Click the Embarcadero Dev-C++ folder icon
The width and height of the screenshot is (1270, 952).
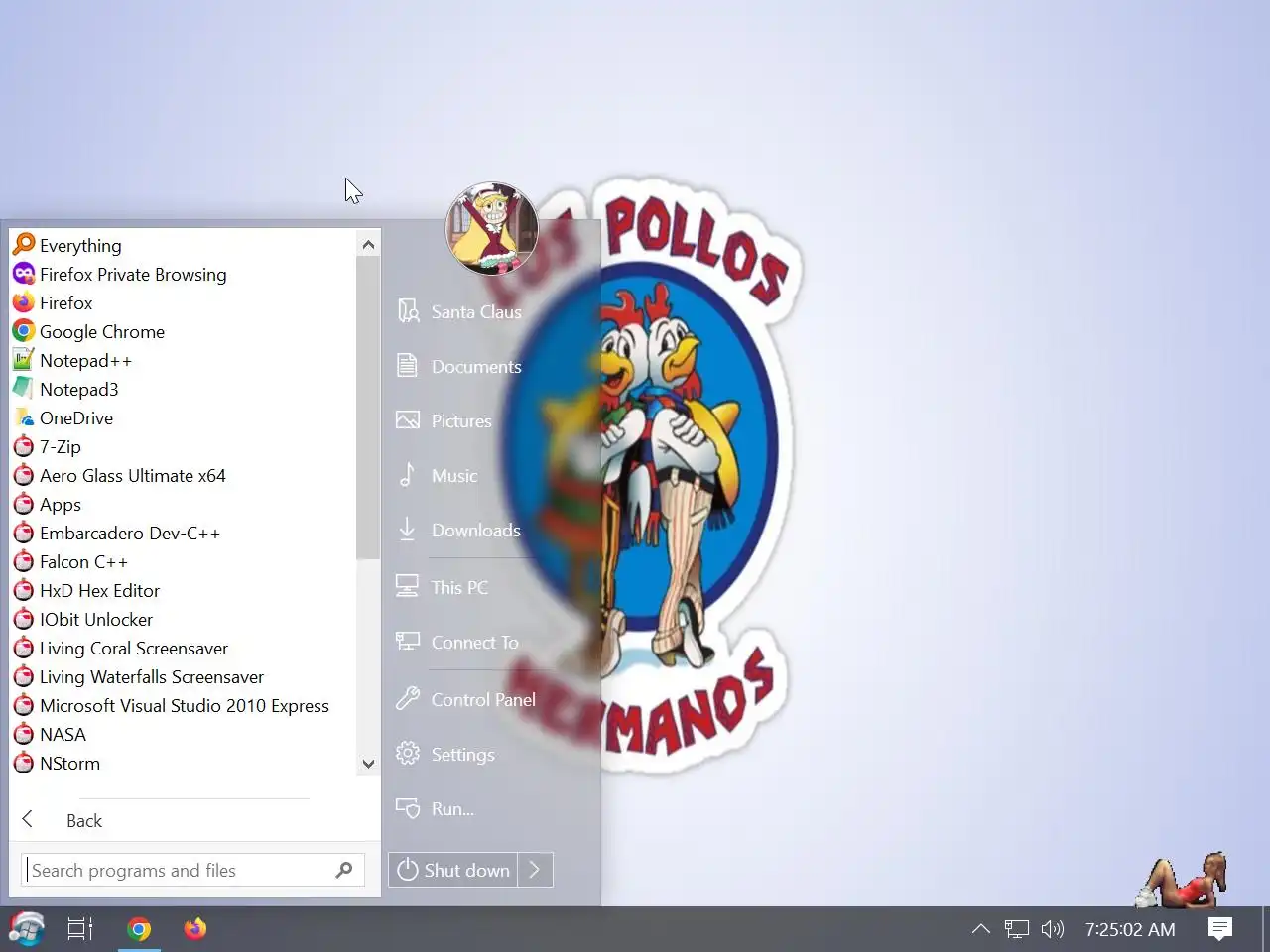[x=24, y=533]
